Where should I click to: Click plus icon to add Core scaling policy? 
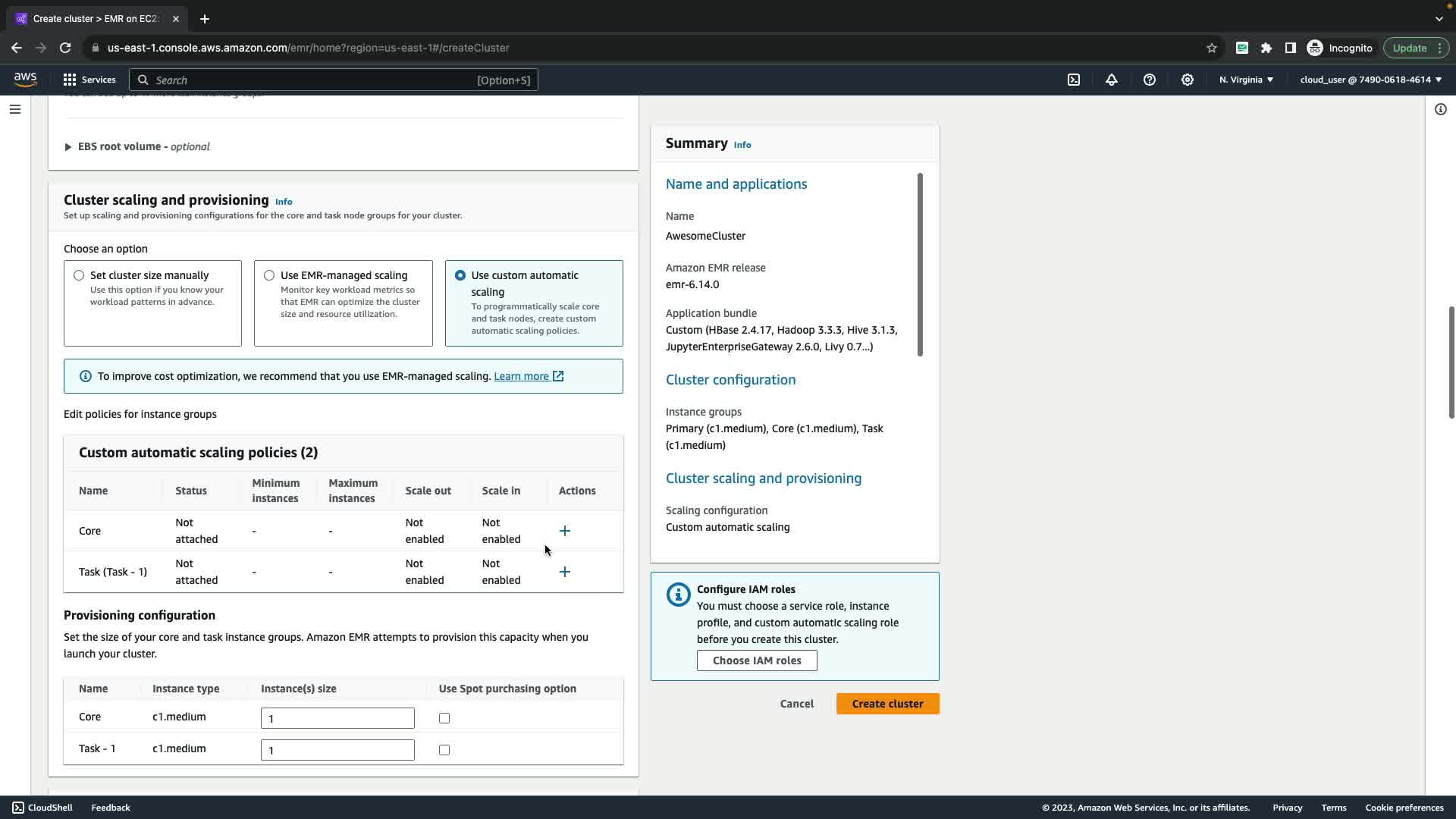coord(564,531)
